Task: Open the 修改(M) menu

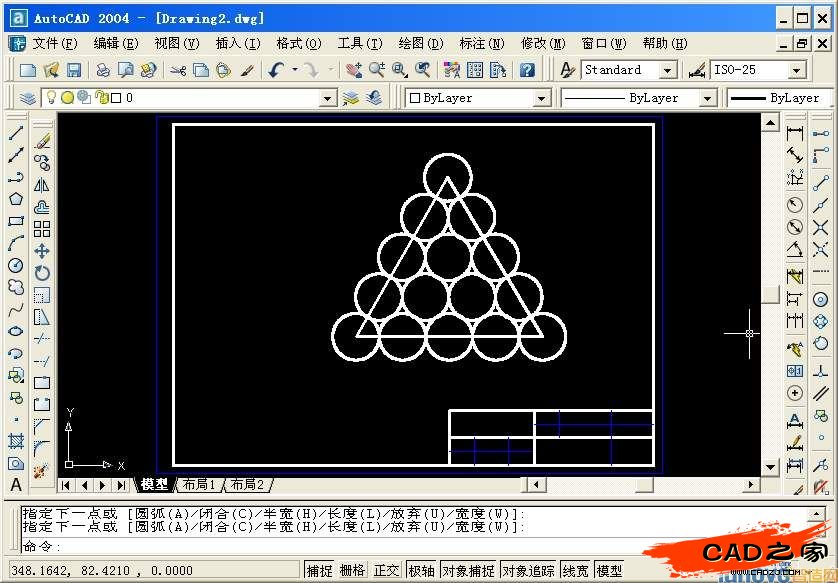Action: 543,43
